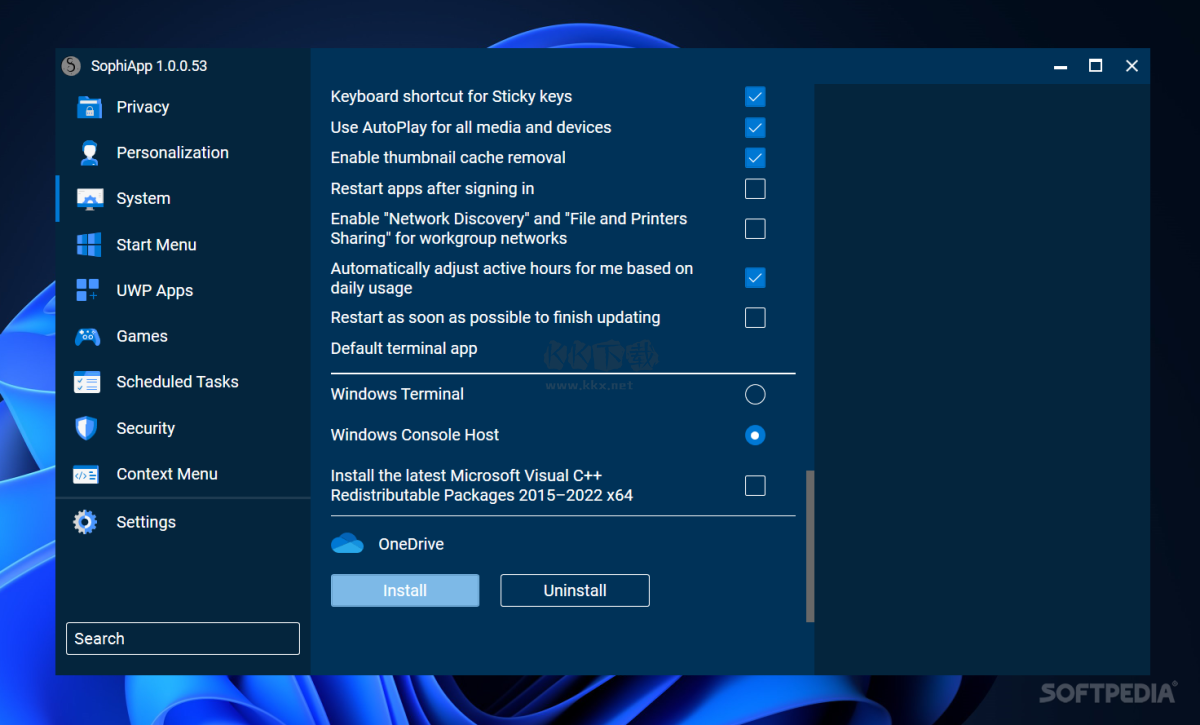This screenshot has width=1200, height=725.
Task: Select Windows Console Host radio button
Action: [755, 435]
